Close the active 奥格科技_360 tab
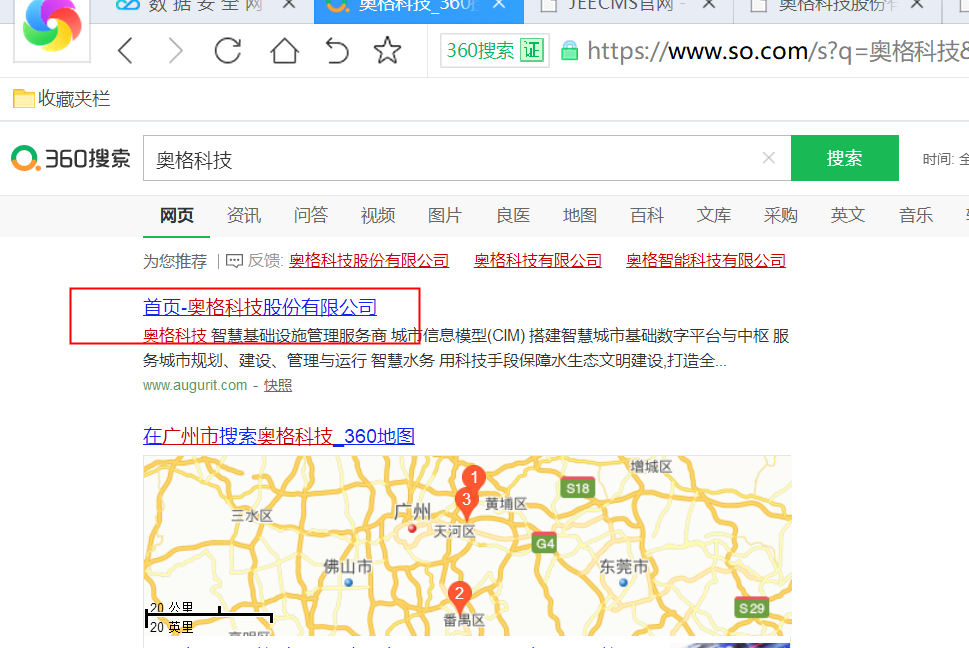969x648 pixels. (x=499, y=5)
